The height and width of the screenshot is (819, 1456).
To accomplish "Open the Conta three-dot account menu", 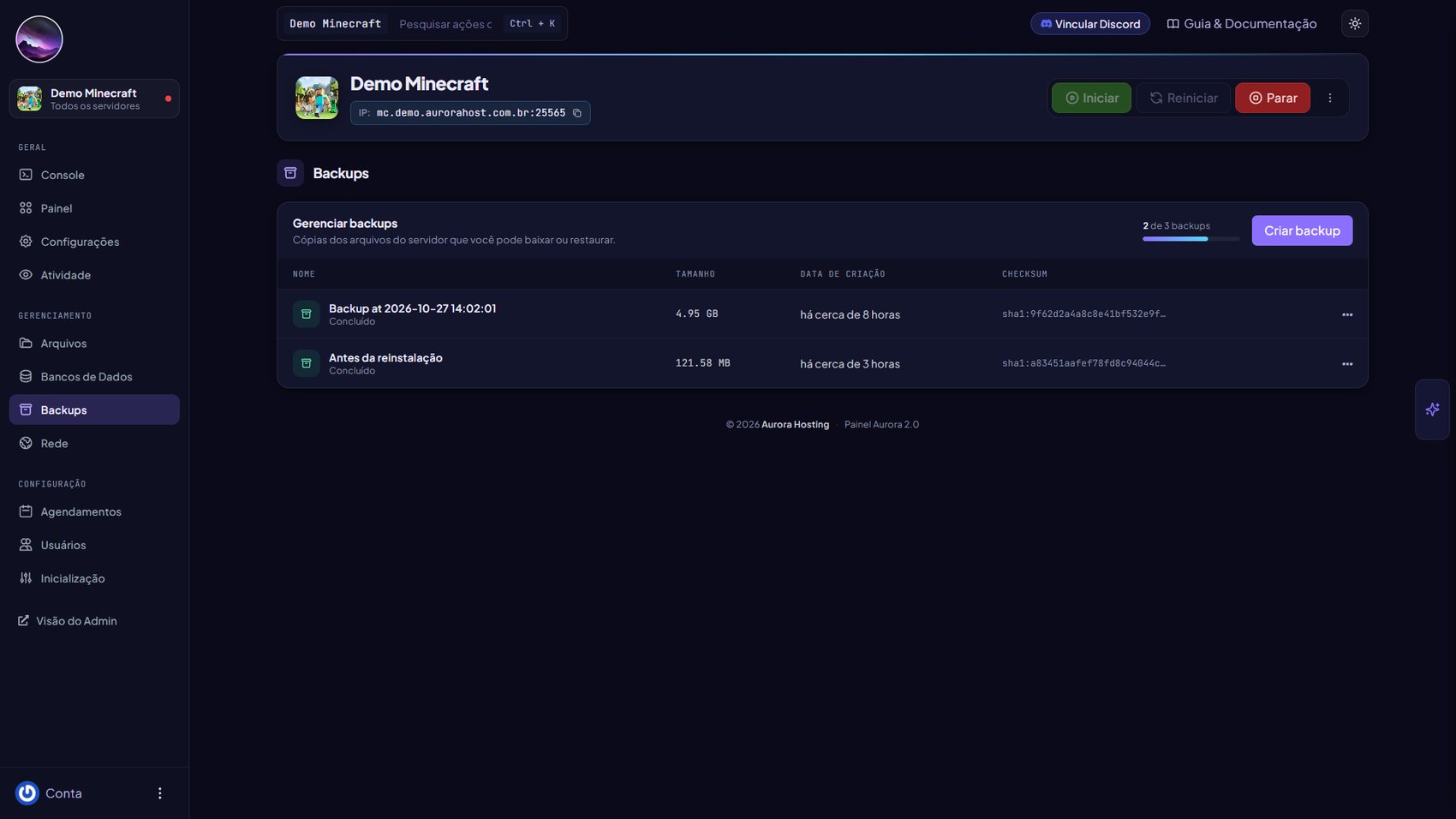I will (x=159, y=793).
